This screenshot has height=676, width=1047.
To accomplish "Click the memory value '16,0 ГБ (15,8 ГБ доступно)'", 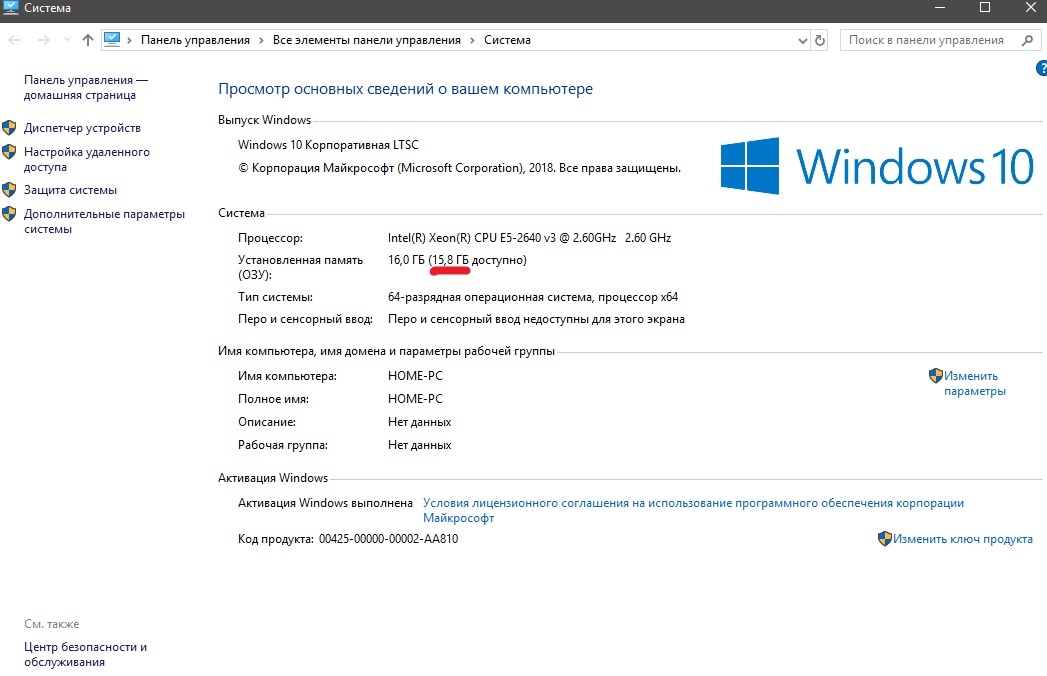I will point(457,260).
